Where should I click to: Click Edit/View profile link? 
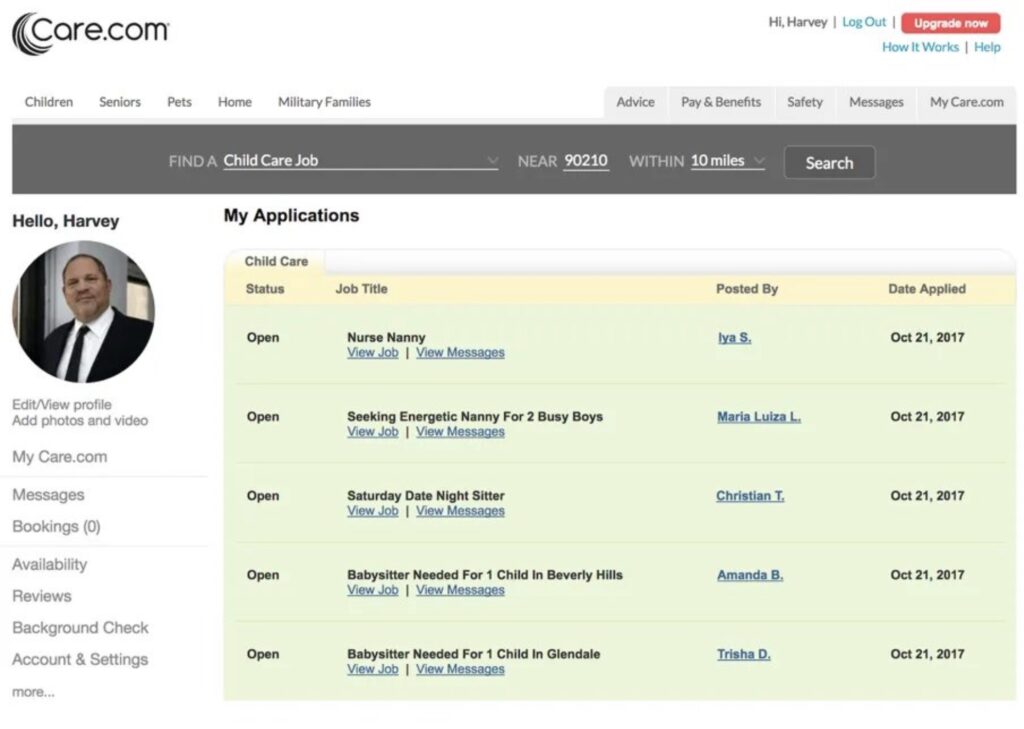coord(62,405)
